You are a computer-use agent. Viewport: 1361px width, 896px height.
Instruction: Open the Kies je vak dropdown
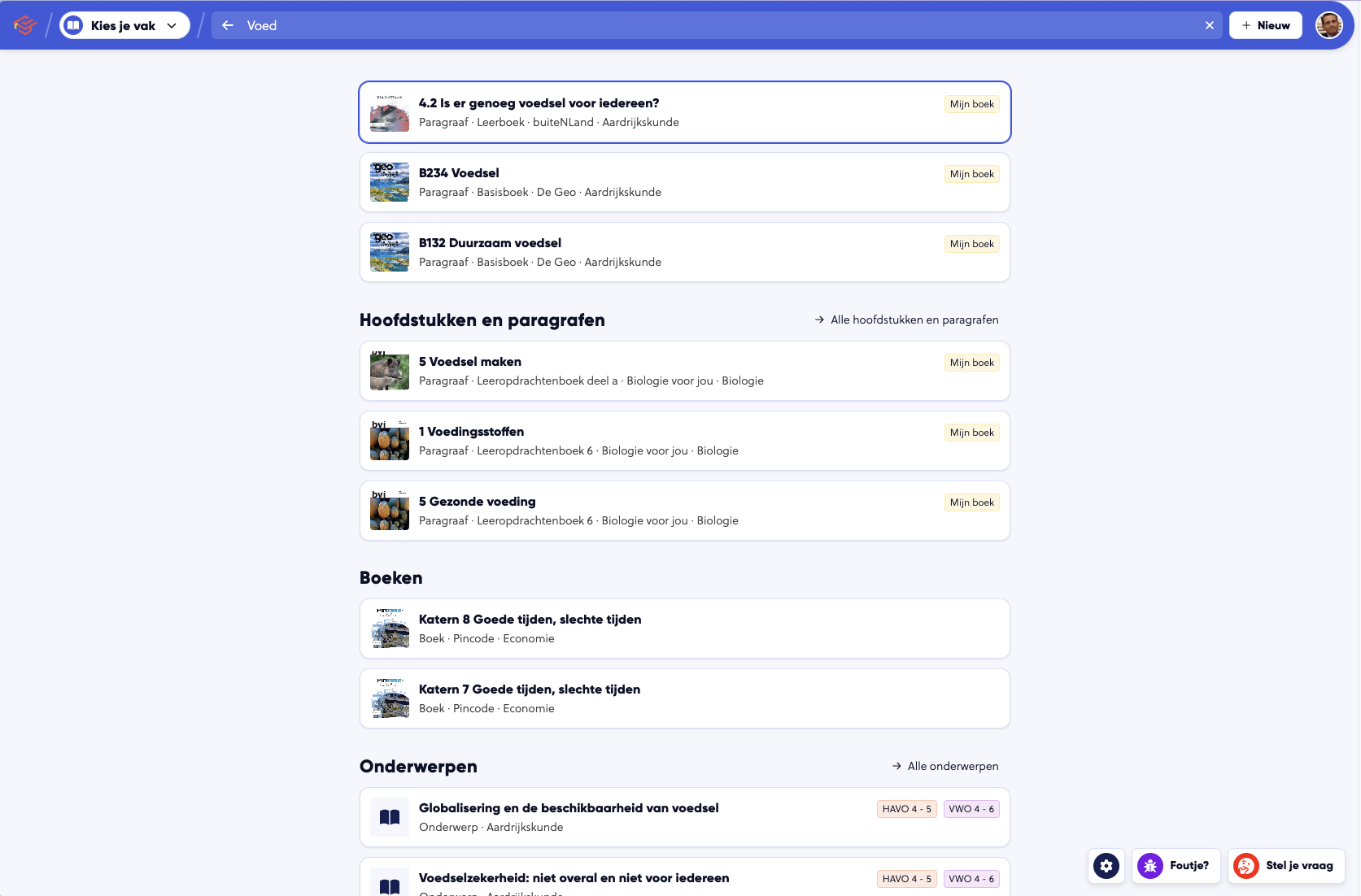[x=124, y=24]
